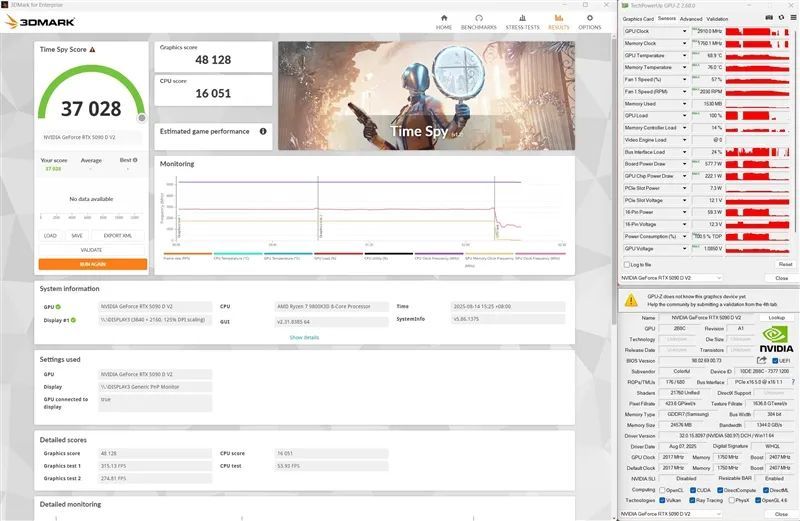Switch to the Sensors tab in GPU-Z
The height and width of the screenshot is (521, 800).
tap(666, 18)
